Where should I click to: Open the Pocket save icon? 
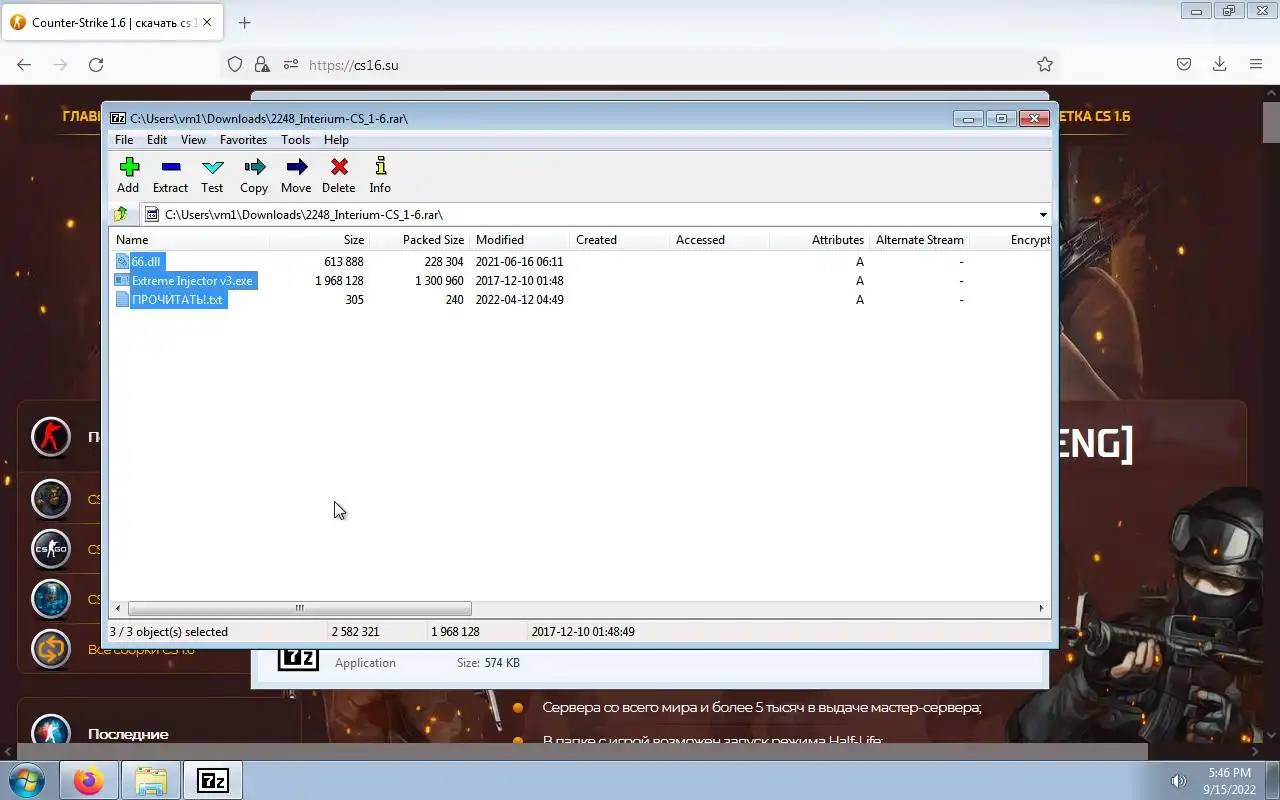pos(1184,64)
